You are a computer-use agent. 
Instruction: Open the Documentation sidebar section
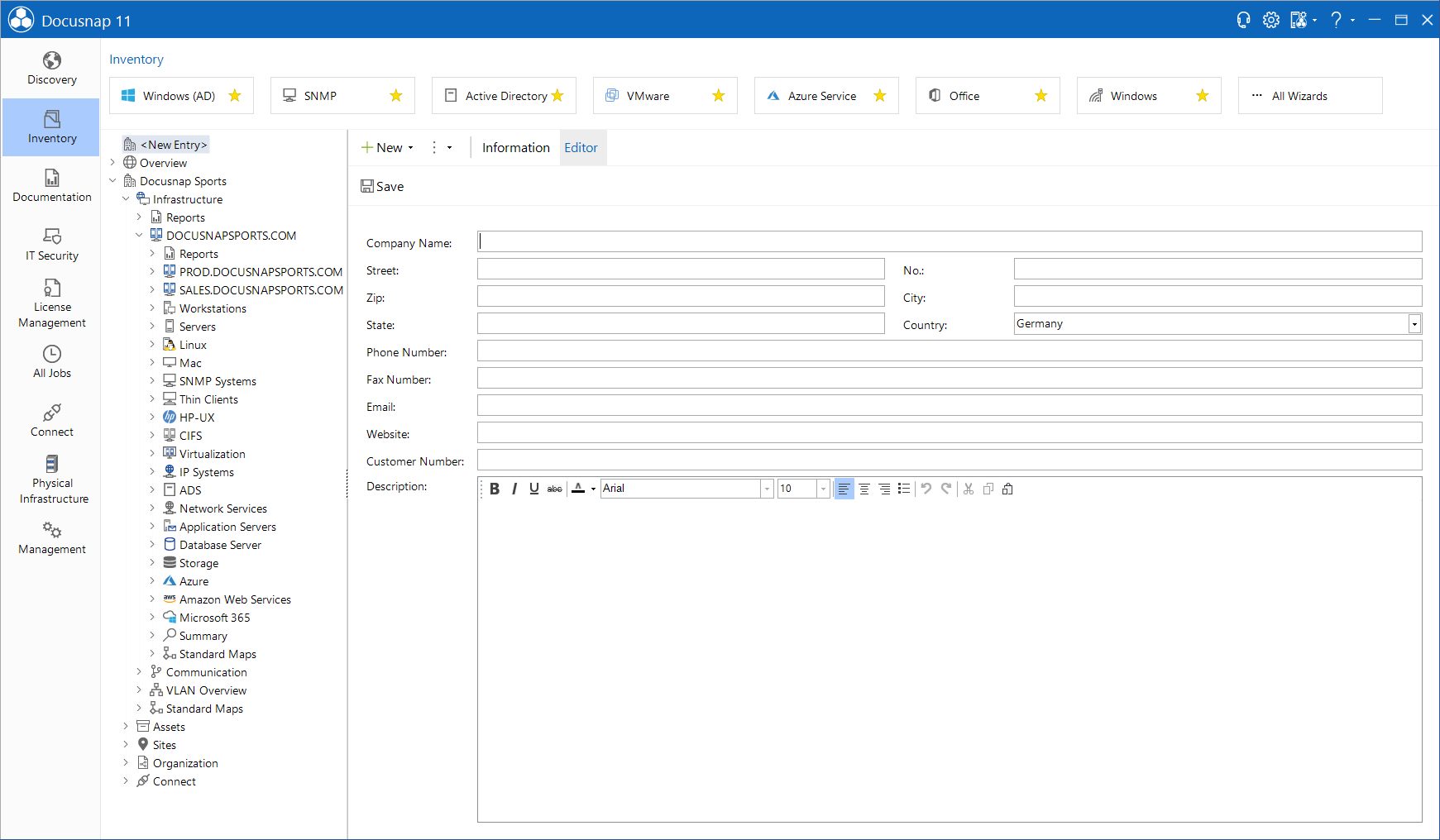click(x=51, y=186)
